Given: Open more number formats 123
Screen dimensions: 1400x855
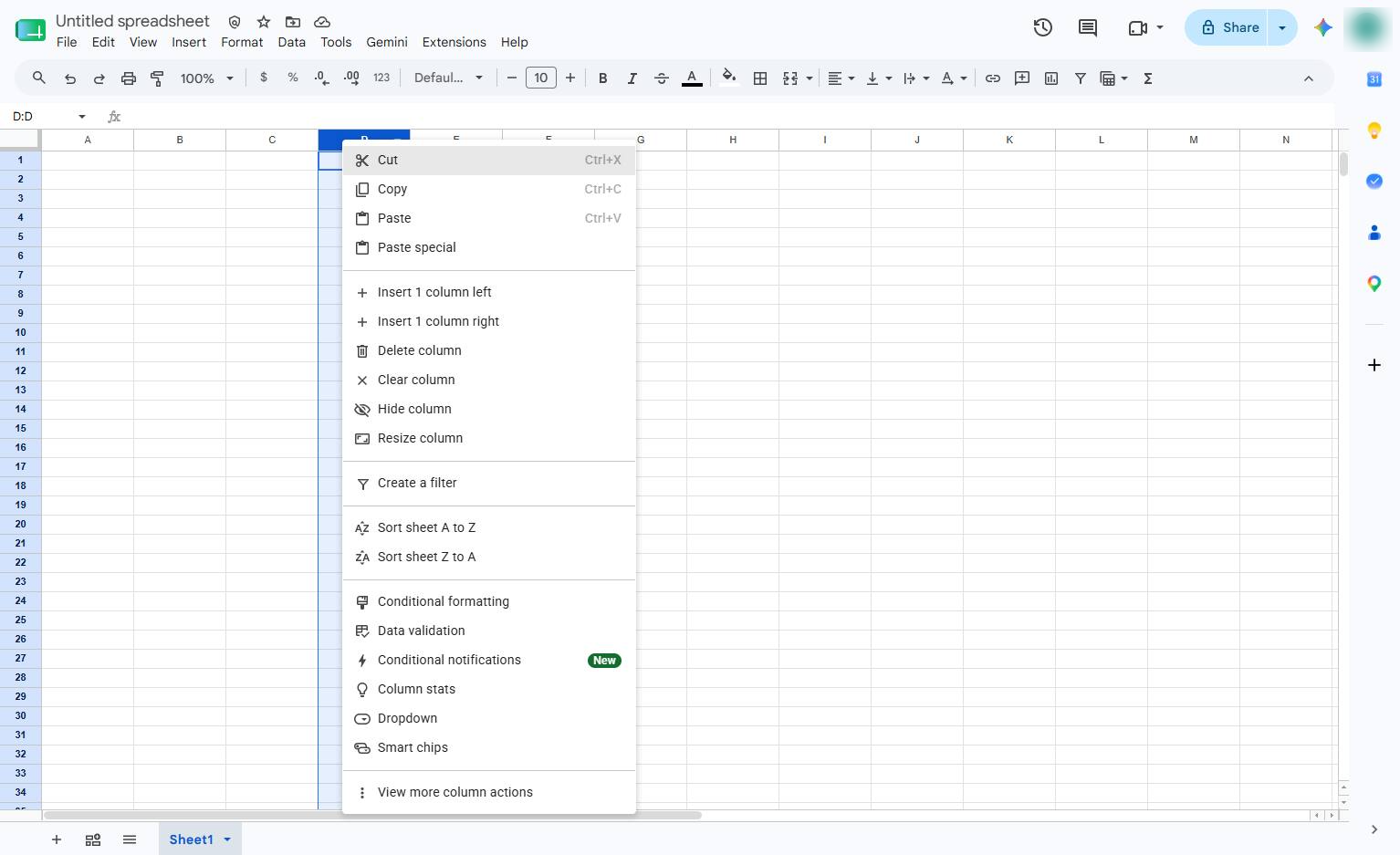Looking at the screenshot, I should point(381,78).
